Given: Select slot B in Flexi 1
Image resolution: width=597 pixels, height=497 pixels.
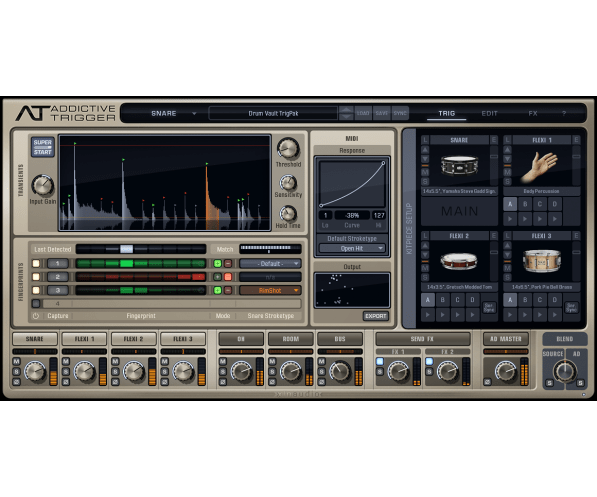Looking at the screenshot, I should pos(525,204).
